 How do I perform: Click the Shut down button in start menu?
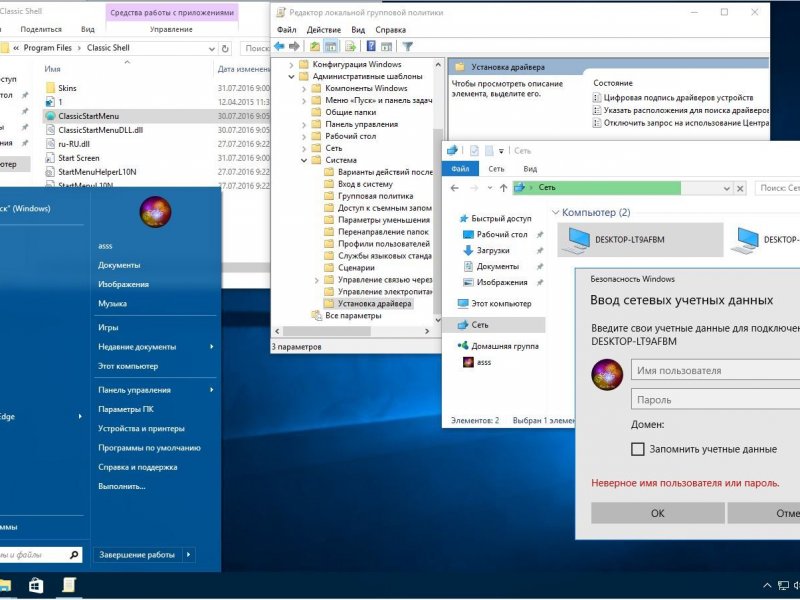tap(137, 555)
